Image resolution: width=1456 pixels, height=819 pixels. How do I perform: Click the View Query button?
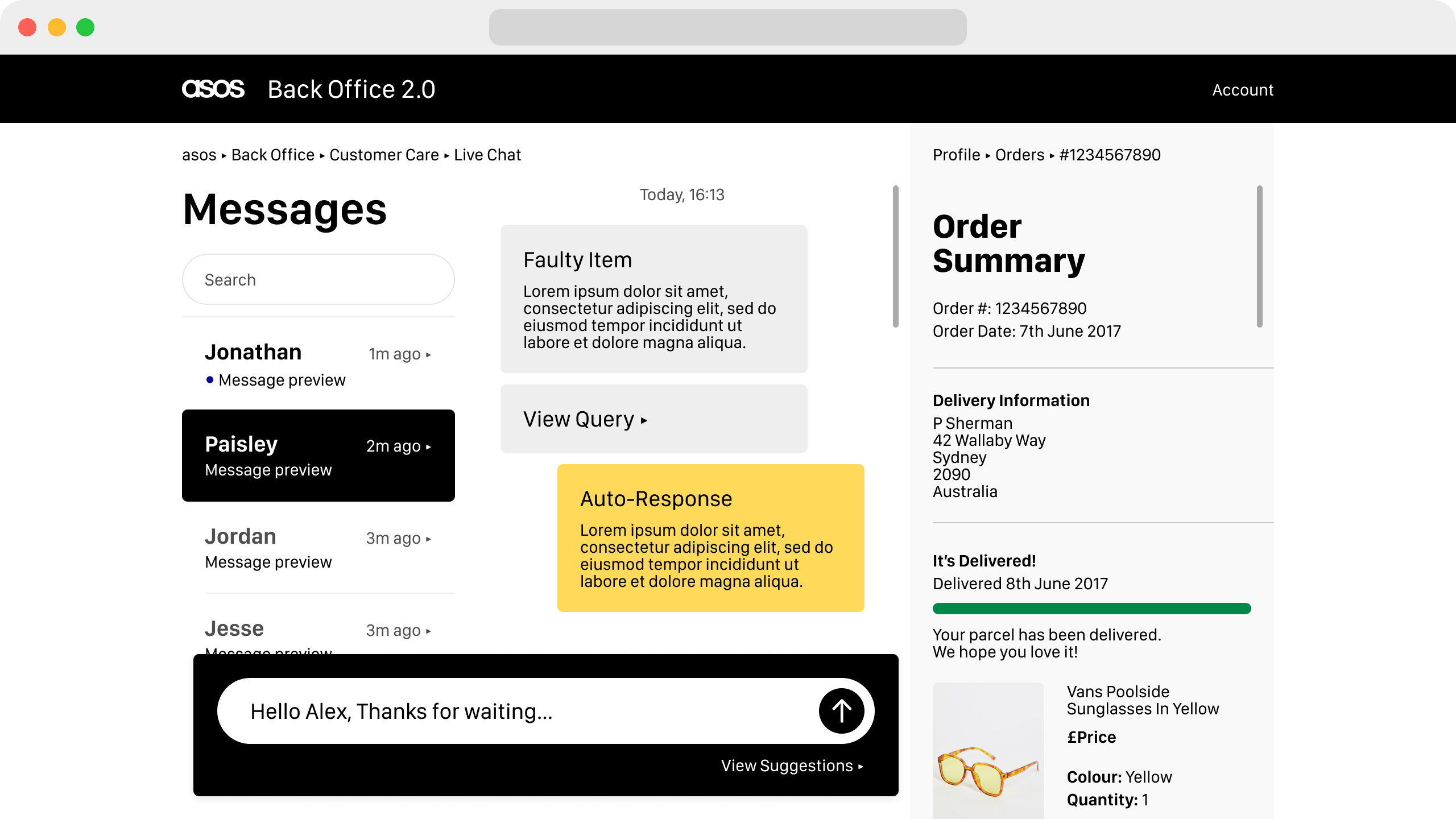coord(654,419)
